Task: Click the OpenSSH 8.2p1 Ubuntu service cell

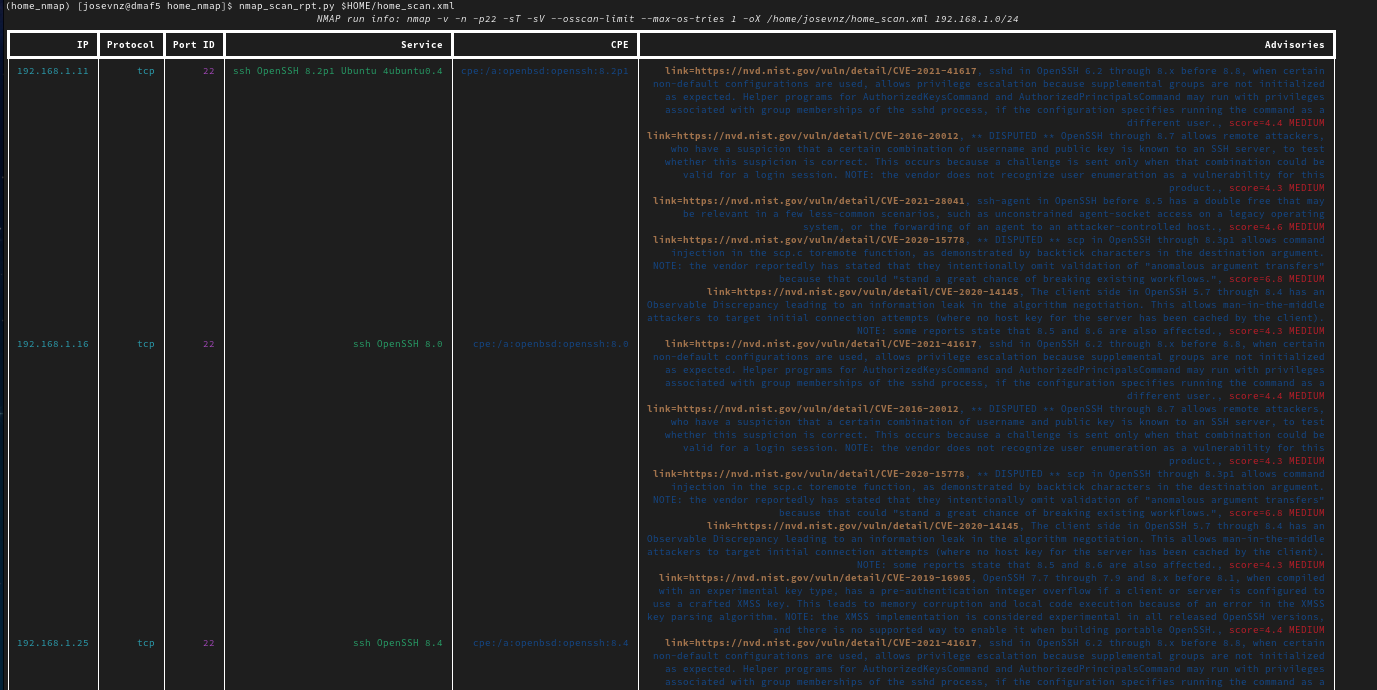Action: (x=337, y=71)
